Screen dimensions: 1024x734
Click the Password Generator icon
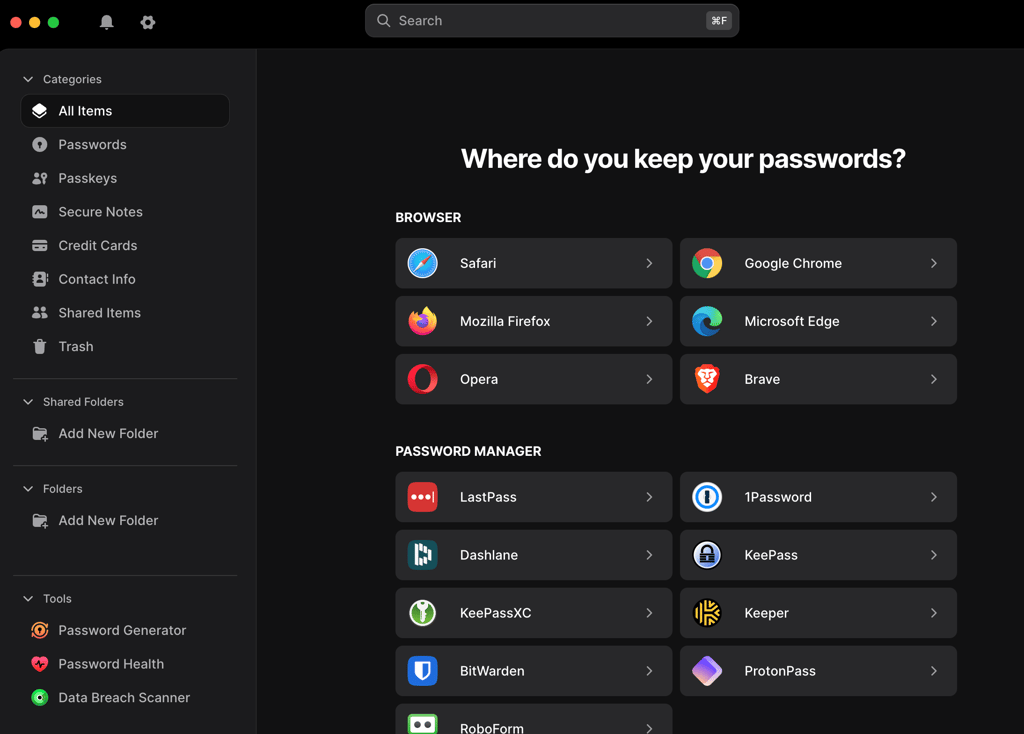pos(40,630)
